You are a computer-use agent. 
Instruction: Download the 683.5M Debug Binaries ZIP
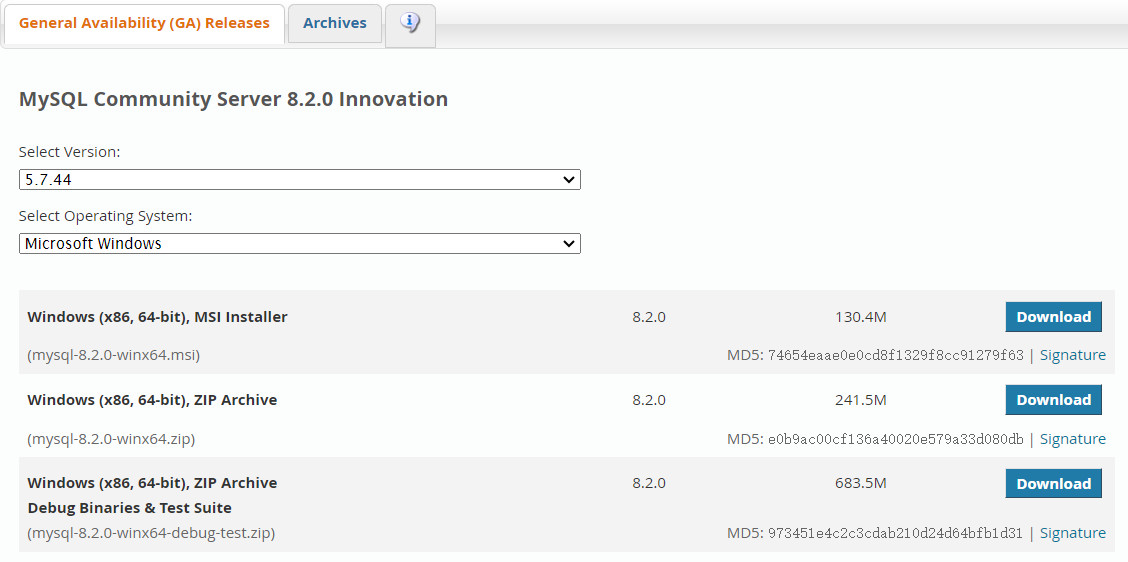pyautogui.click(x=1053, y=484)
